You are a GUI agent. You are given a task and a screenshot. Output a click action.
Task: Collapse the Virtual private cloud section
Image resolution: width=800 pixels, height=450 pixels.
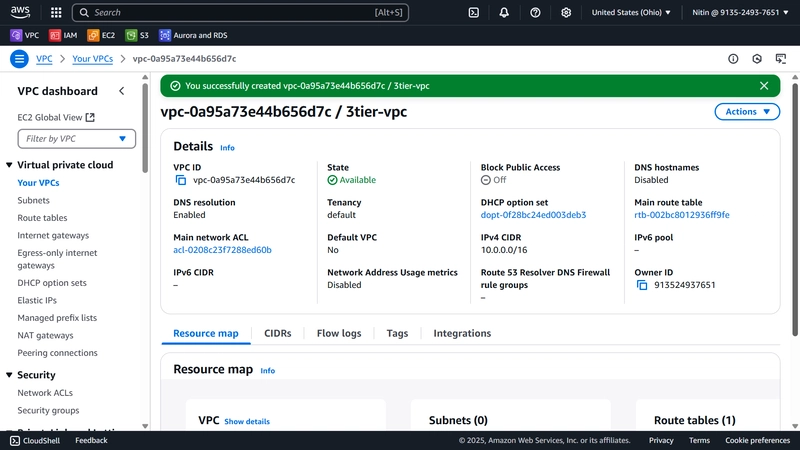pyautogui.click(x=9, y=165)
